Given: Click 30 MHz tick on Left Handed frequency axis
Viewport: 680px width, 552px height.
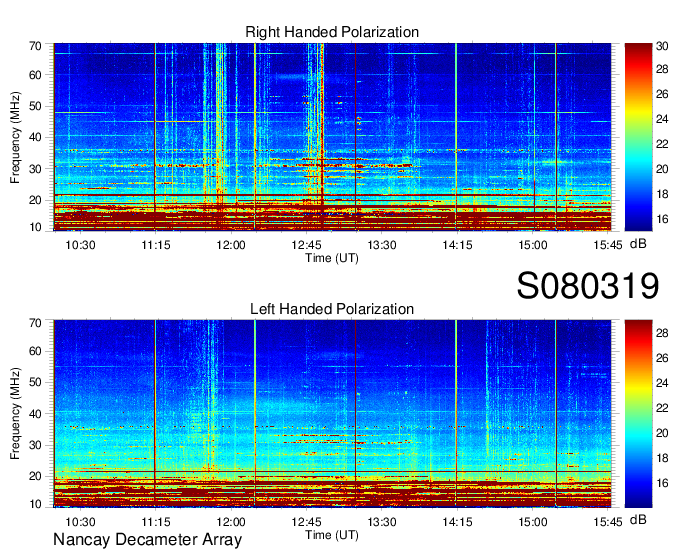Looking at the screenshot, I should [x=35, y=445].
